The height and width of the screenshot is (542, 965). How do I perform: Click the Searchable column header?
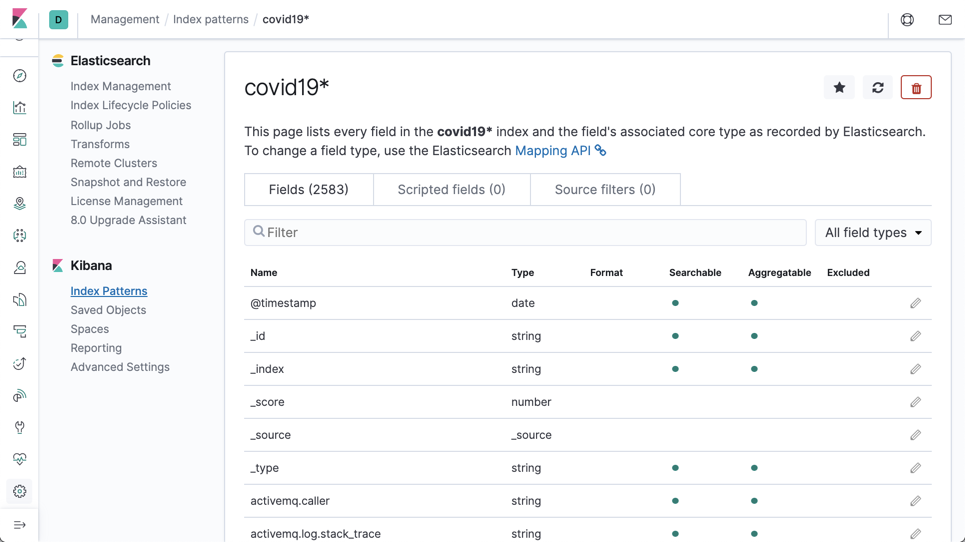click(x=695, y=273)
